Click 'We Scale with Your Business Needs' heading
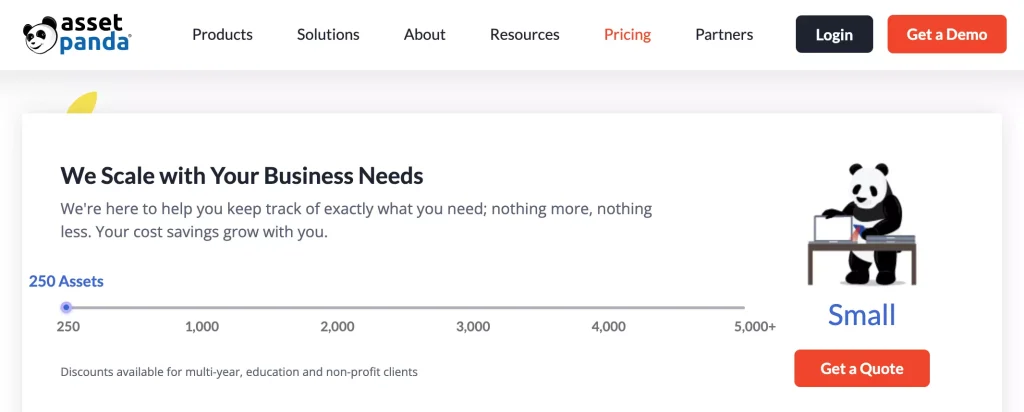Screen dimensions: 1024x412 (x=242, y=176)
